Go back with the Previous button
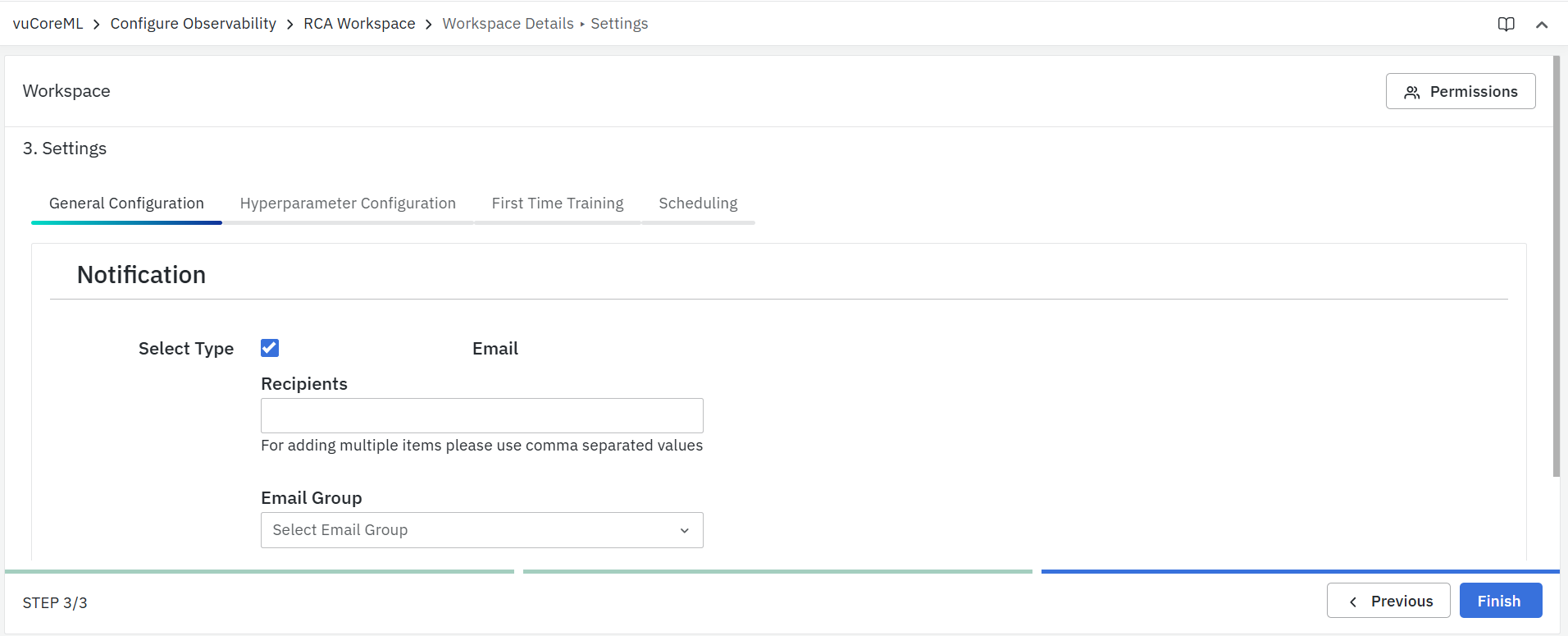This screenshot has width=1568, height=636. pyautogui.click(x=1388, y=601)
